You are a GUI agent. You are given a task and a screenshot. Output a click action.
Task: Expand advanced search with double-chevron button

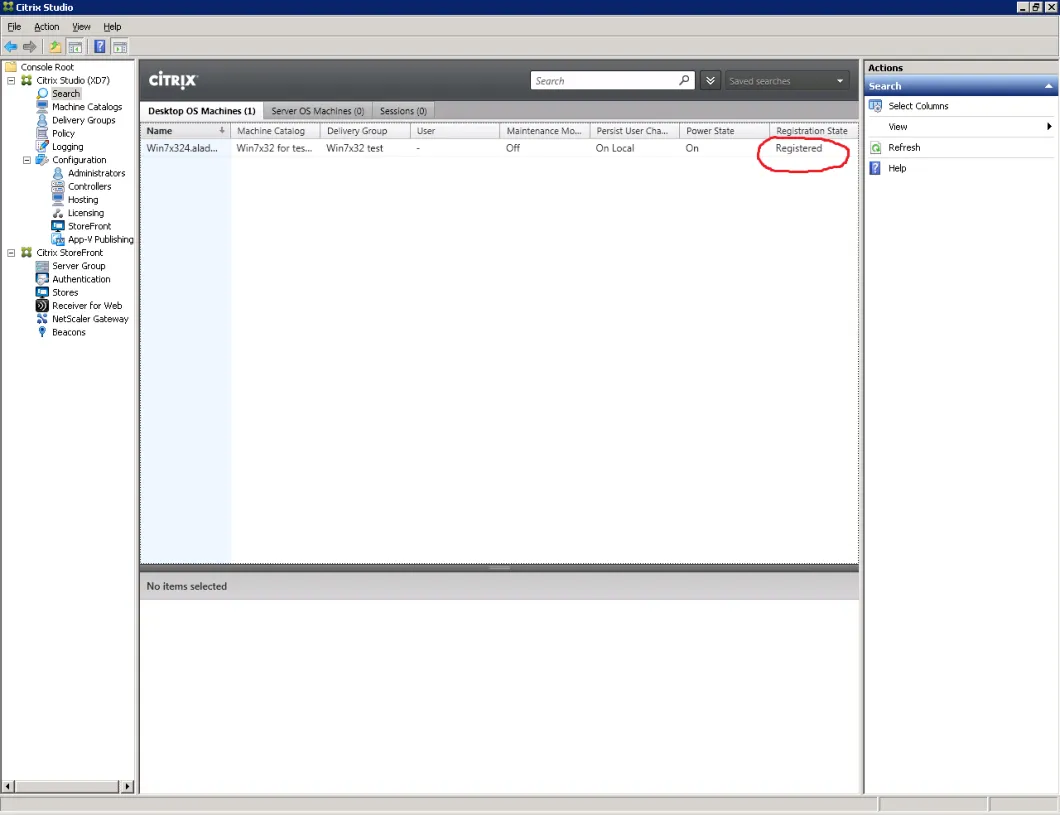[710, 80]
